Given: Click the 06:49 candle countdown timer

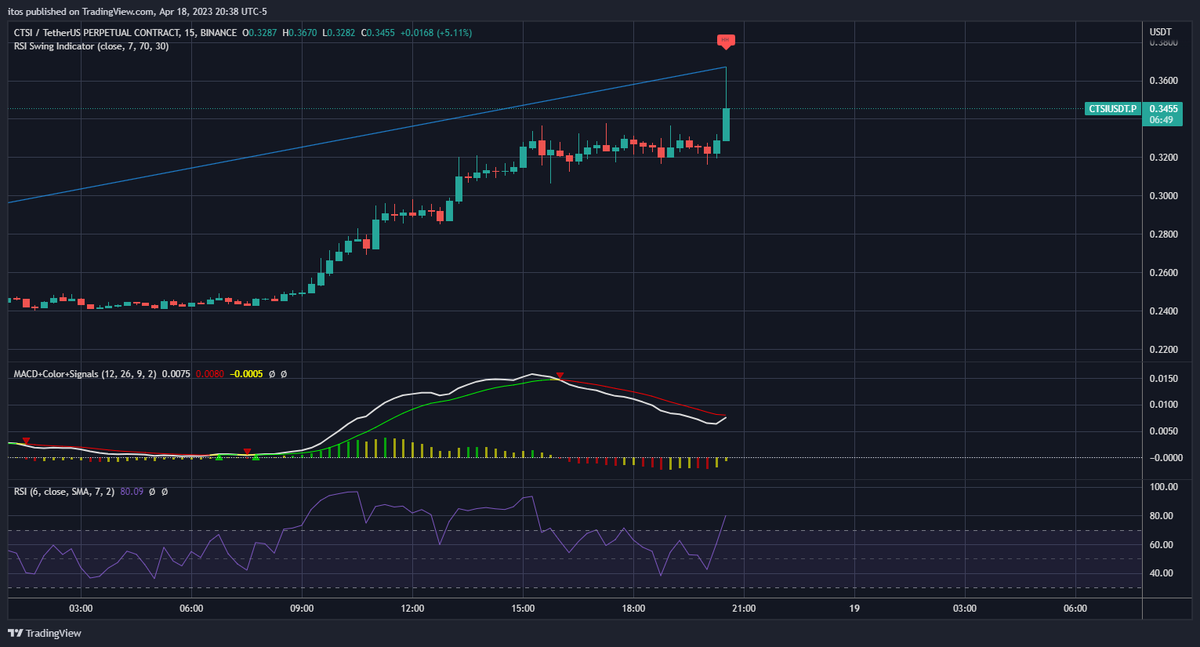Looking at the screenshot, I should click(x=1161, y=119).
